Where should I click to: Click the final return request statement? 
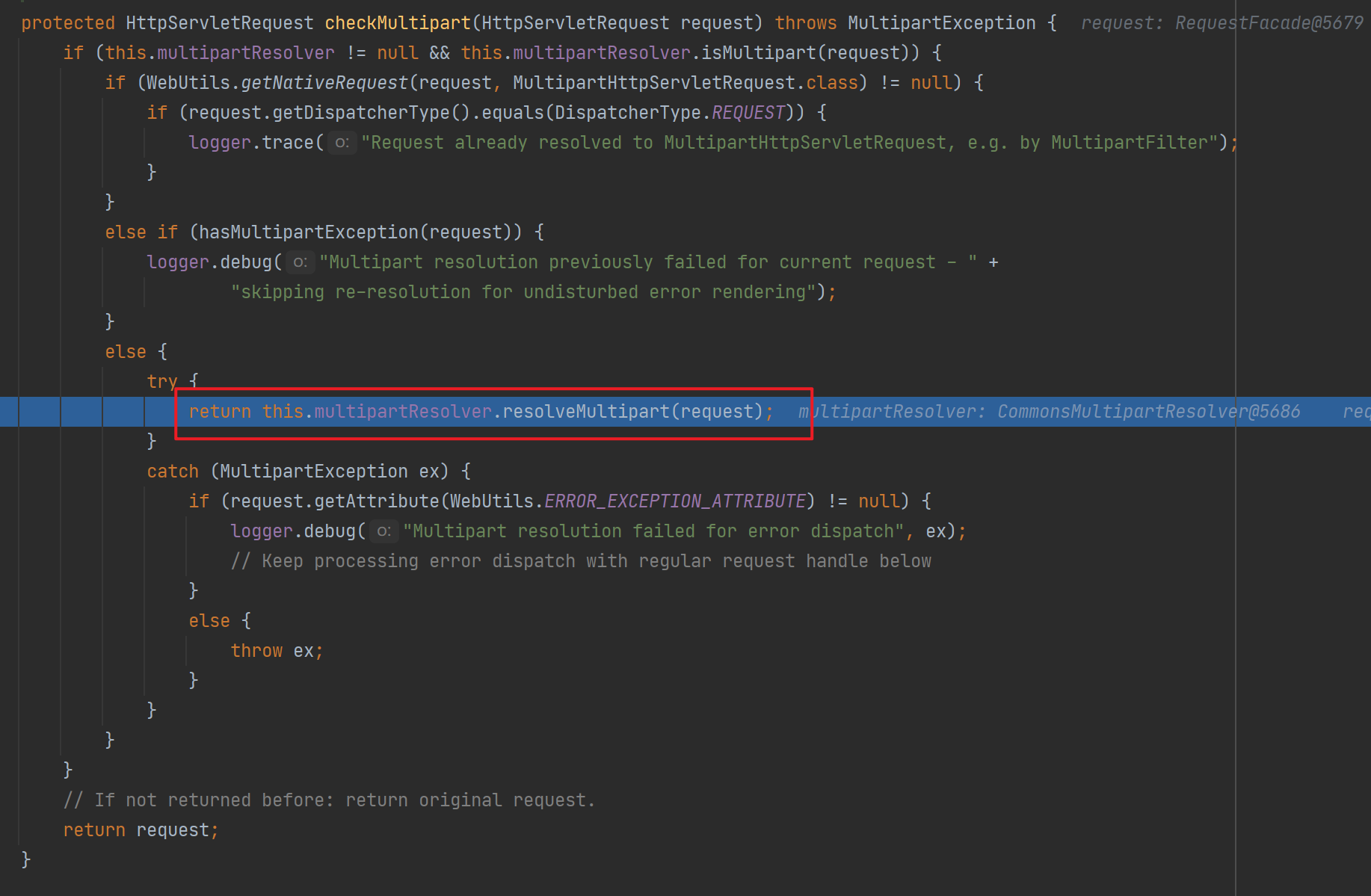[x=141, y=830]
